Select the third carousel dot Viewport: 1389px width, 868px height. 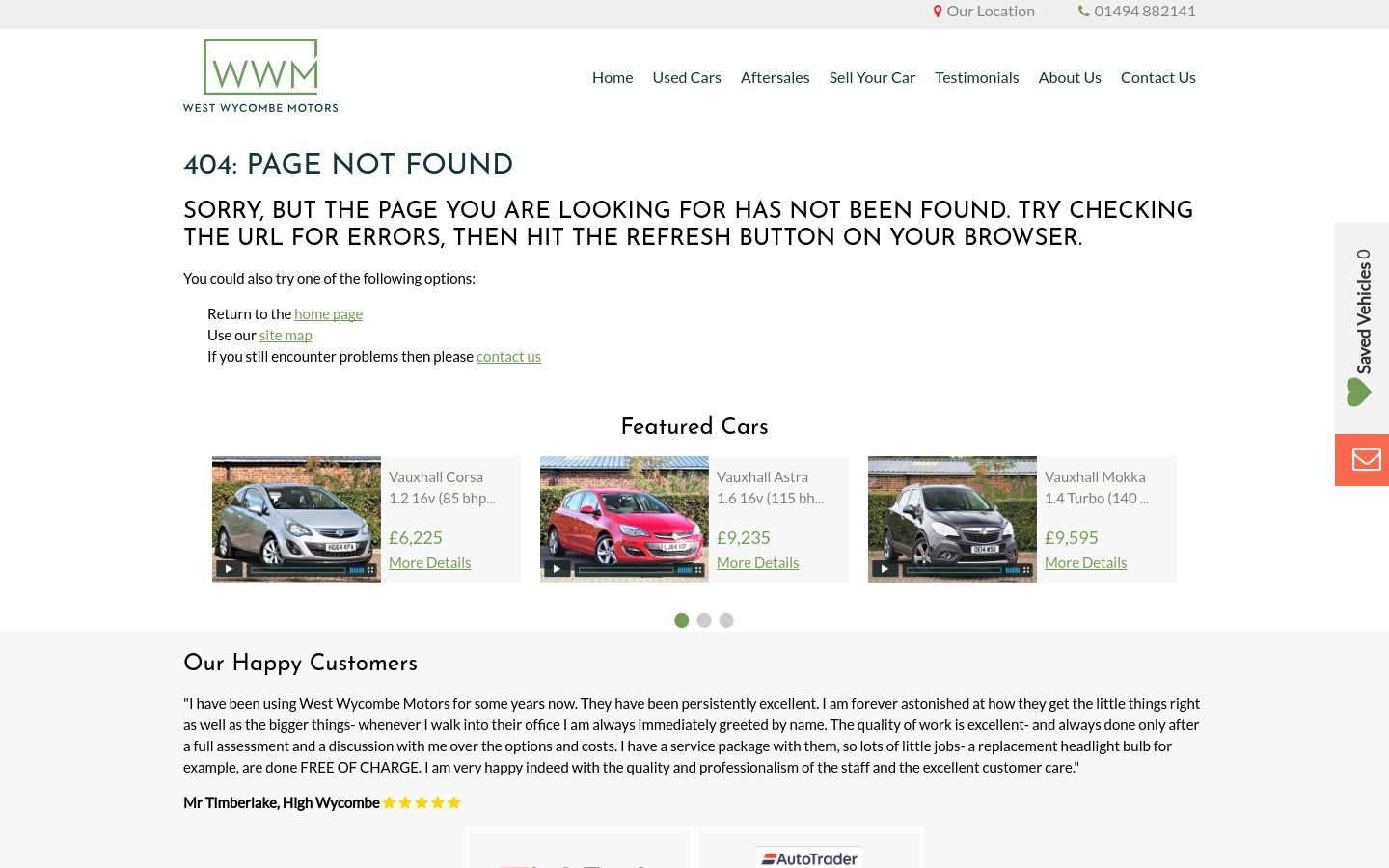(726, 620)
